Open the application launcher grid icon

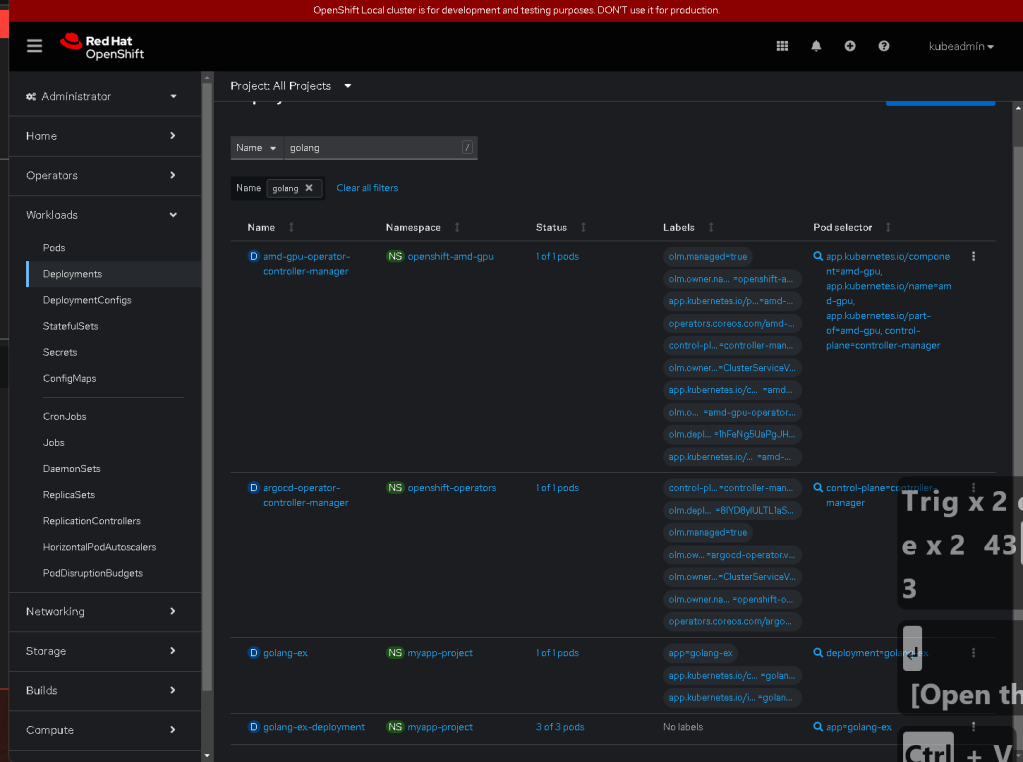tap(782, 46)
